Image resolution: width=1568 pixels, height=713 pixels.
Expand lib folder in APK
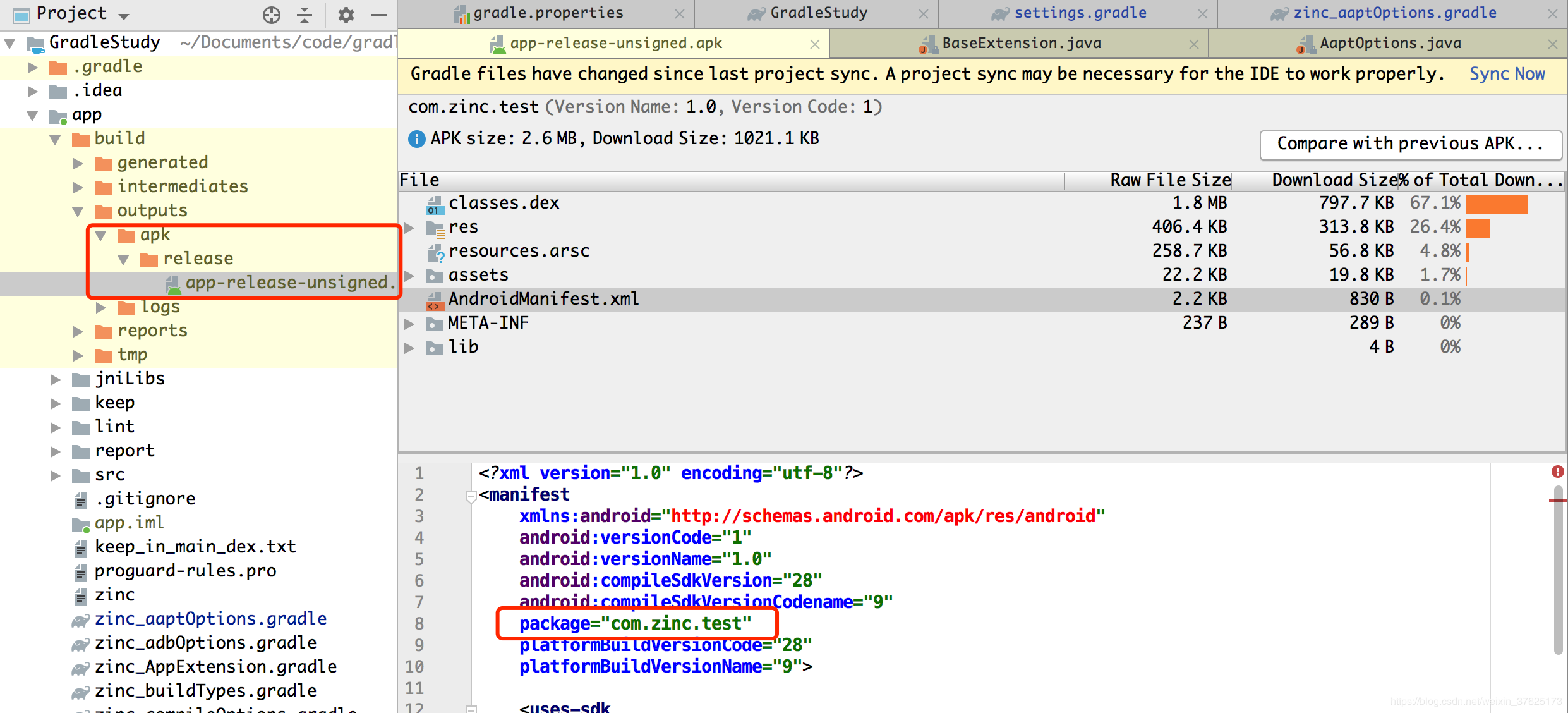point(409,348)
